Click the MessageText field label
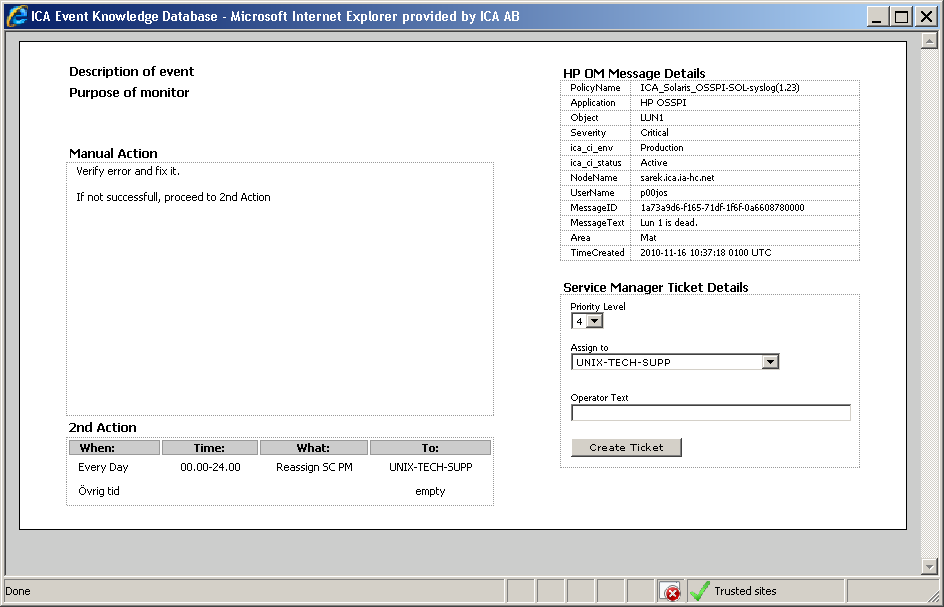944x607 pixels. pos(597,223)
